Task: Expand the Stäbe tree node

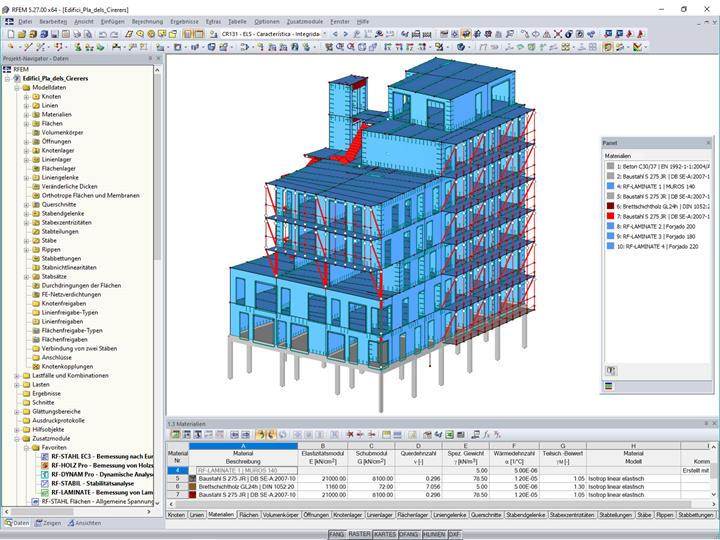Action: (x=26, y=241)
